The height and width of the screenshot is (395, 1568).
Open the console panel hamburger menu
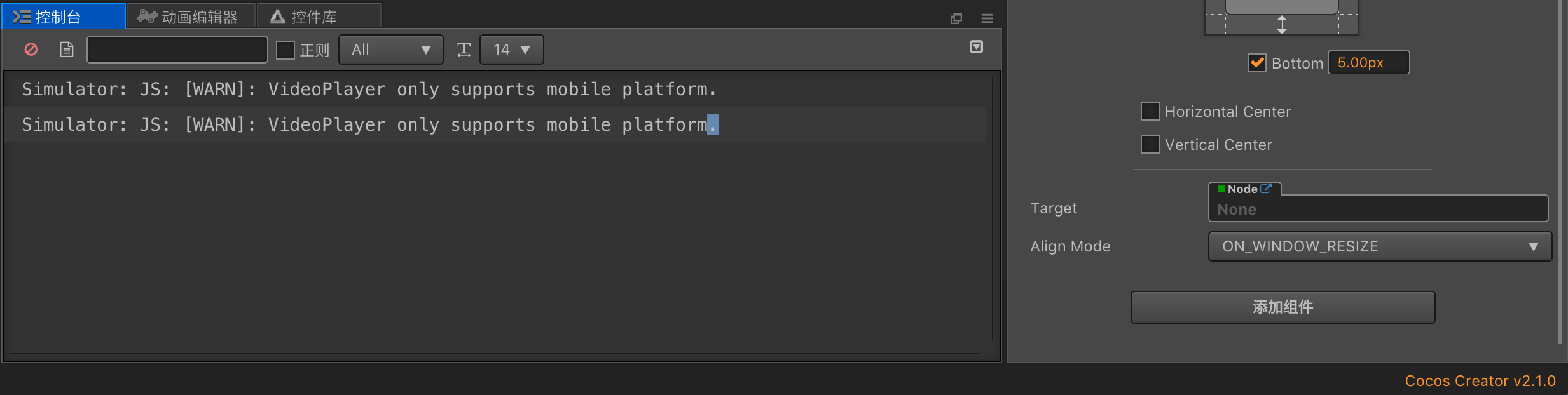click(987, 18)
